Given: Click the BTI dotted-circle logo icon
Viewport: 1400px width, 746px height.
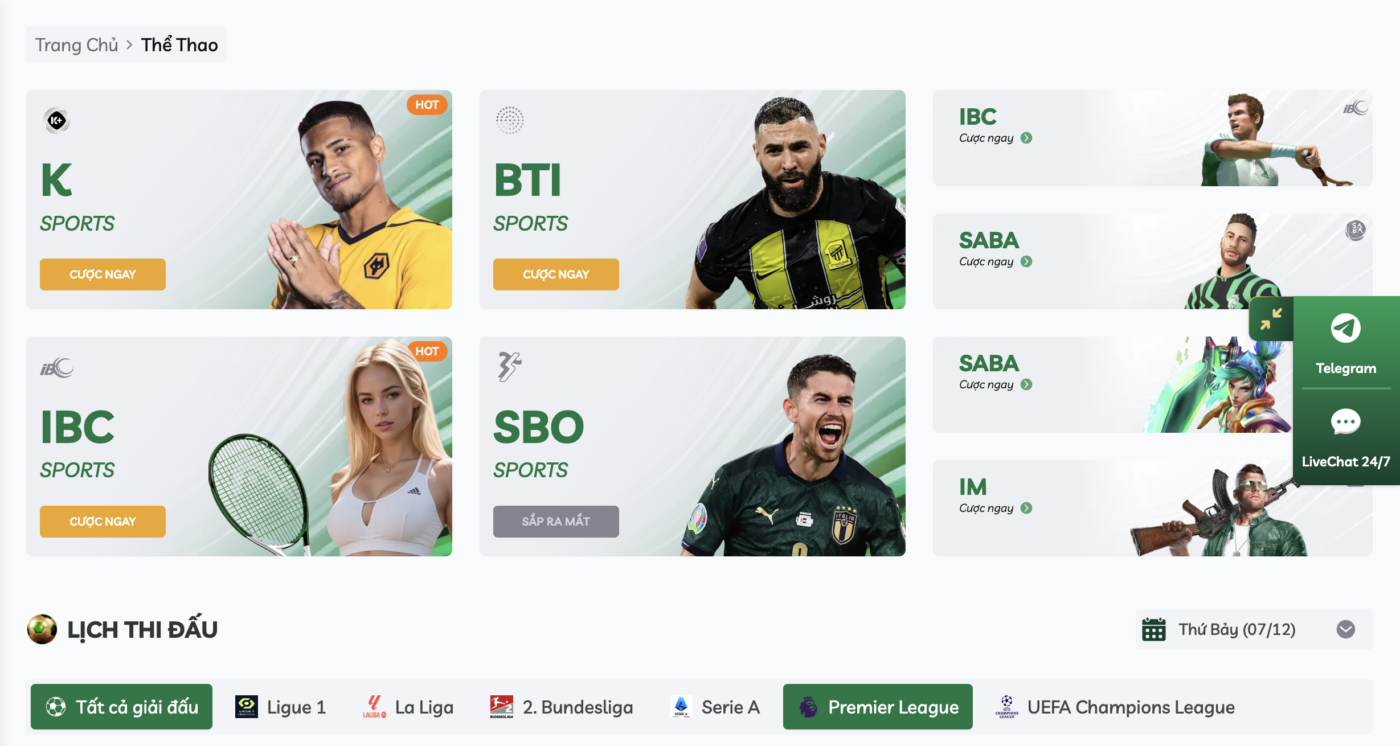Looking at the screenshot, I should 510,121.
